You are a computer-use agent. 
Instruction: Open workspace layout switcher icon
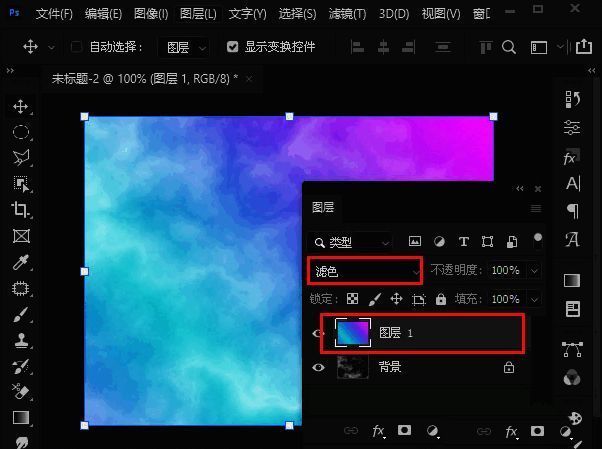coord(539,47)
